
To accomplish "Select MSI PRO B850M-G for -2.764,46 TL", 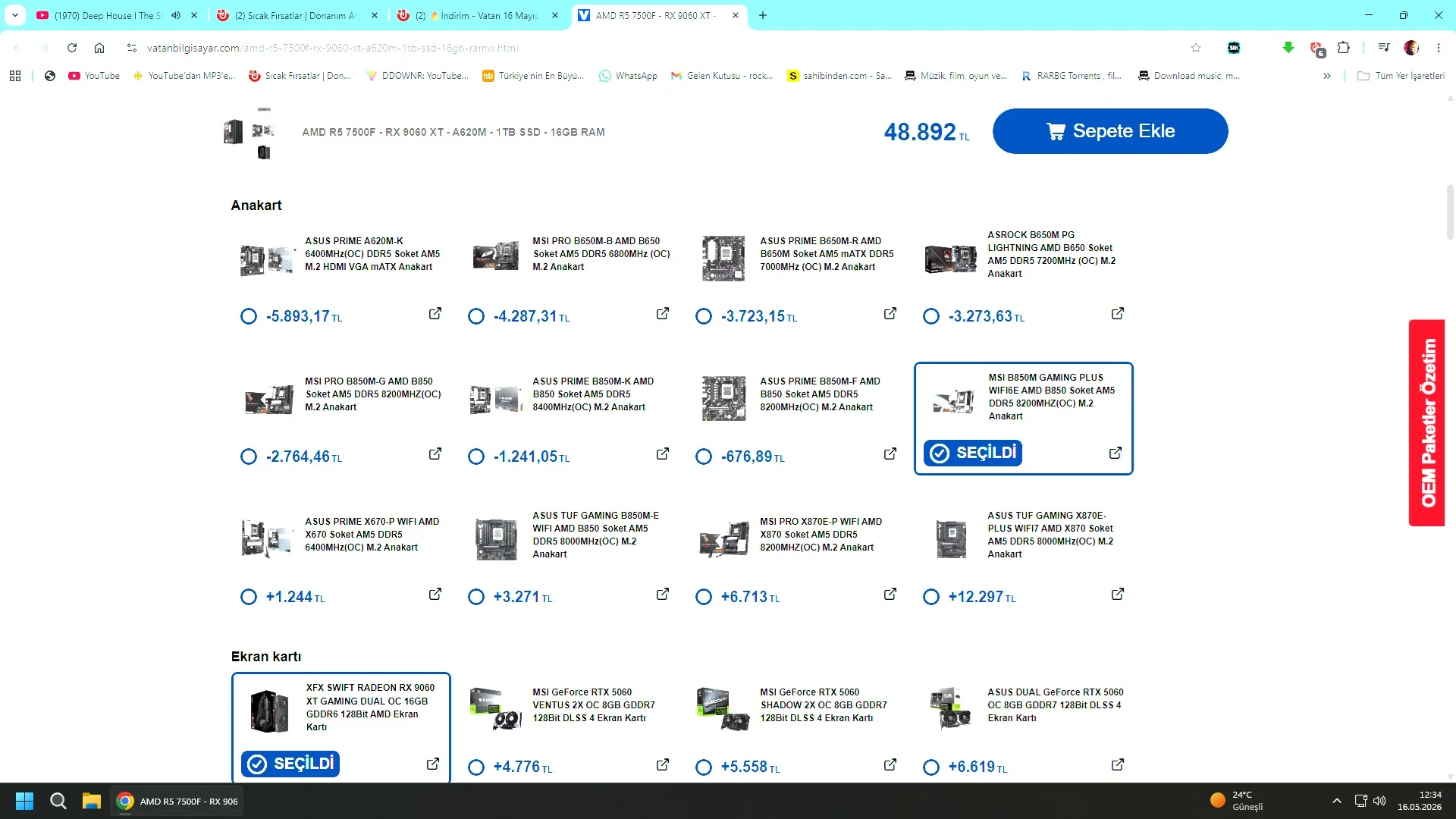I will point(249,457).
